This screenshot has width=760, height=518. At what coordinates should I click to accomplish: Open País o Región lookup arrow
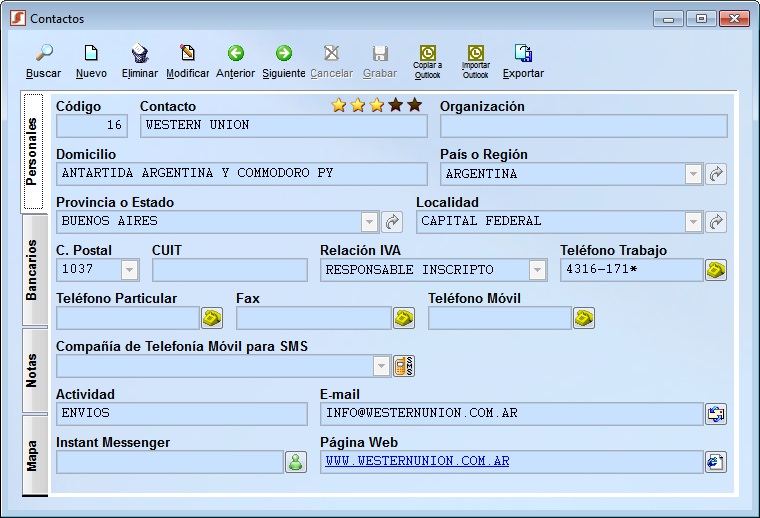[x=716, y=174]
